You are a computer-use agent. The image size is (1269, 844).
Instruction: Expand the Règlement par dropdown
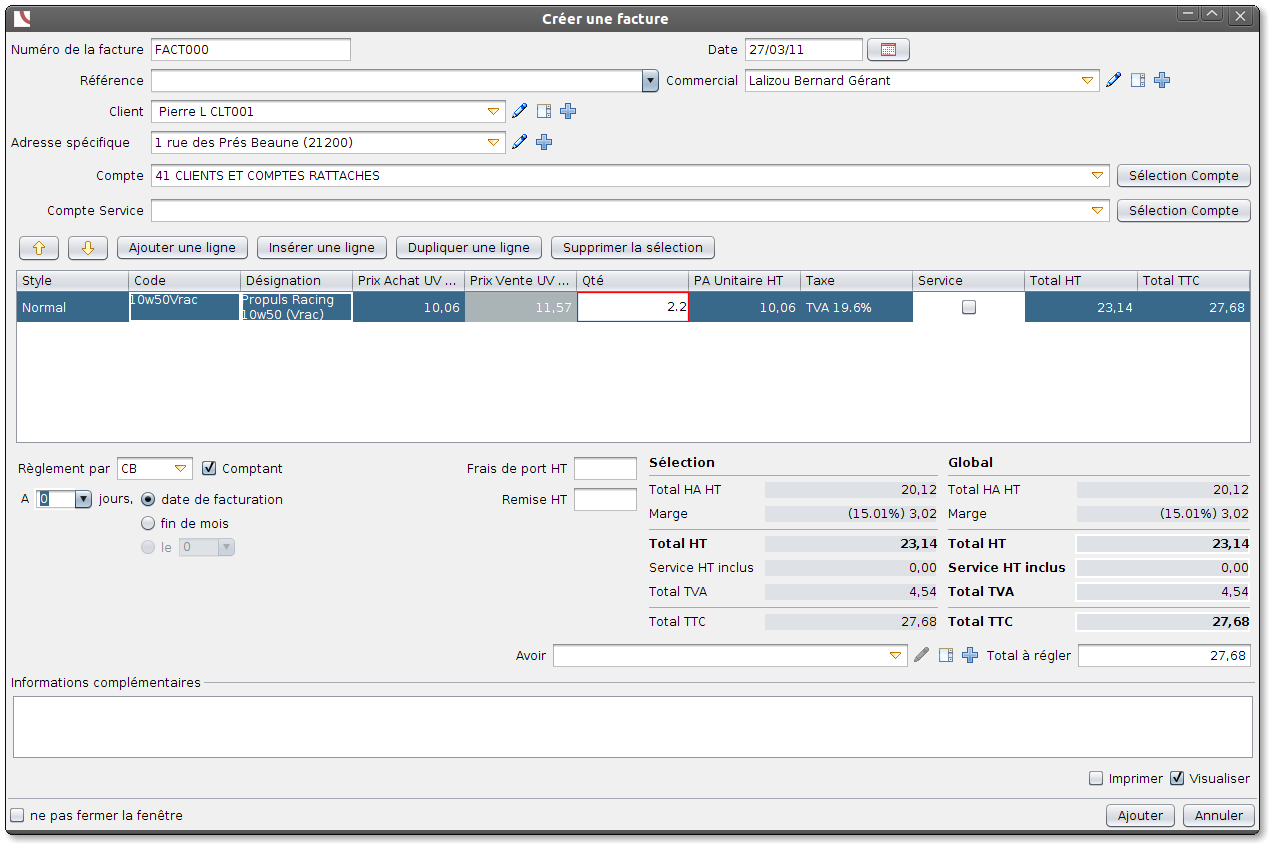click(181, 468)
